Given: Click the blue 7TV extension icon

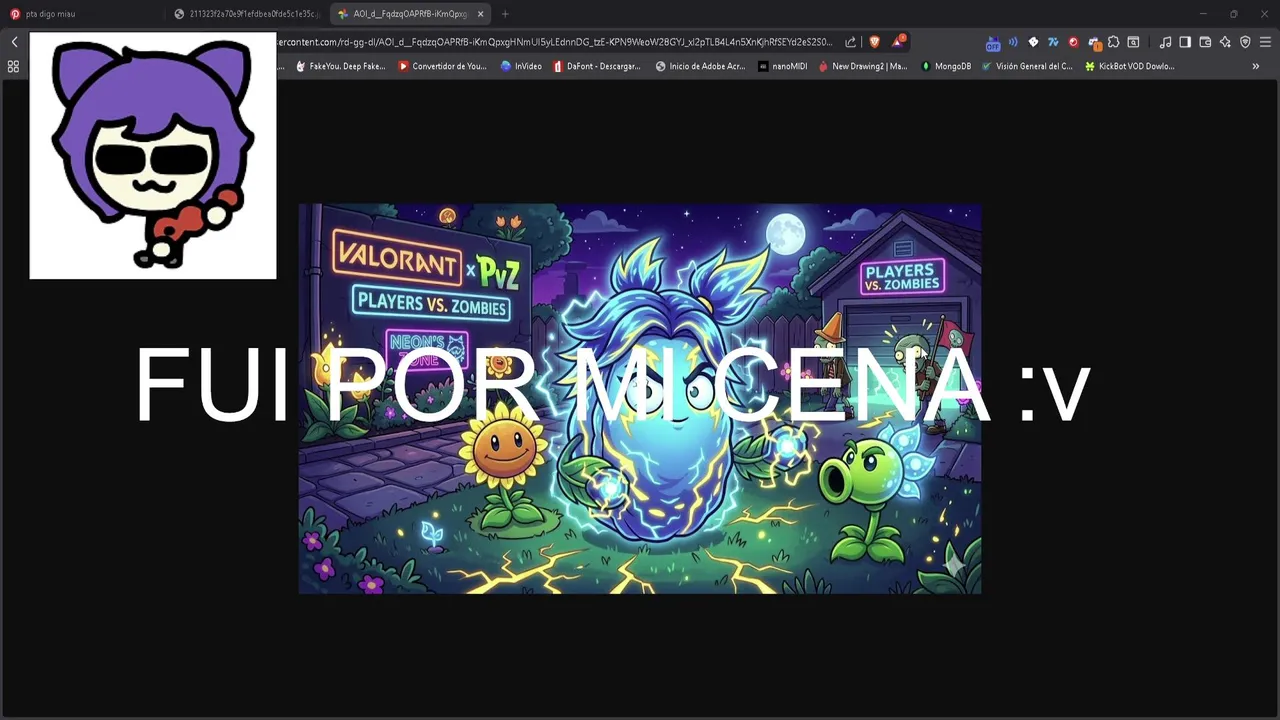Looking at the screenshot, I should click(1053, 42).
